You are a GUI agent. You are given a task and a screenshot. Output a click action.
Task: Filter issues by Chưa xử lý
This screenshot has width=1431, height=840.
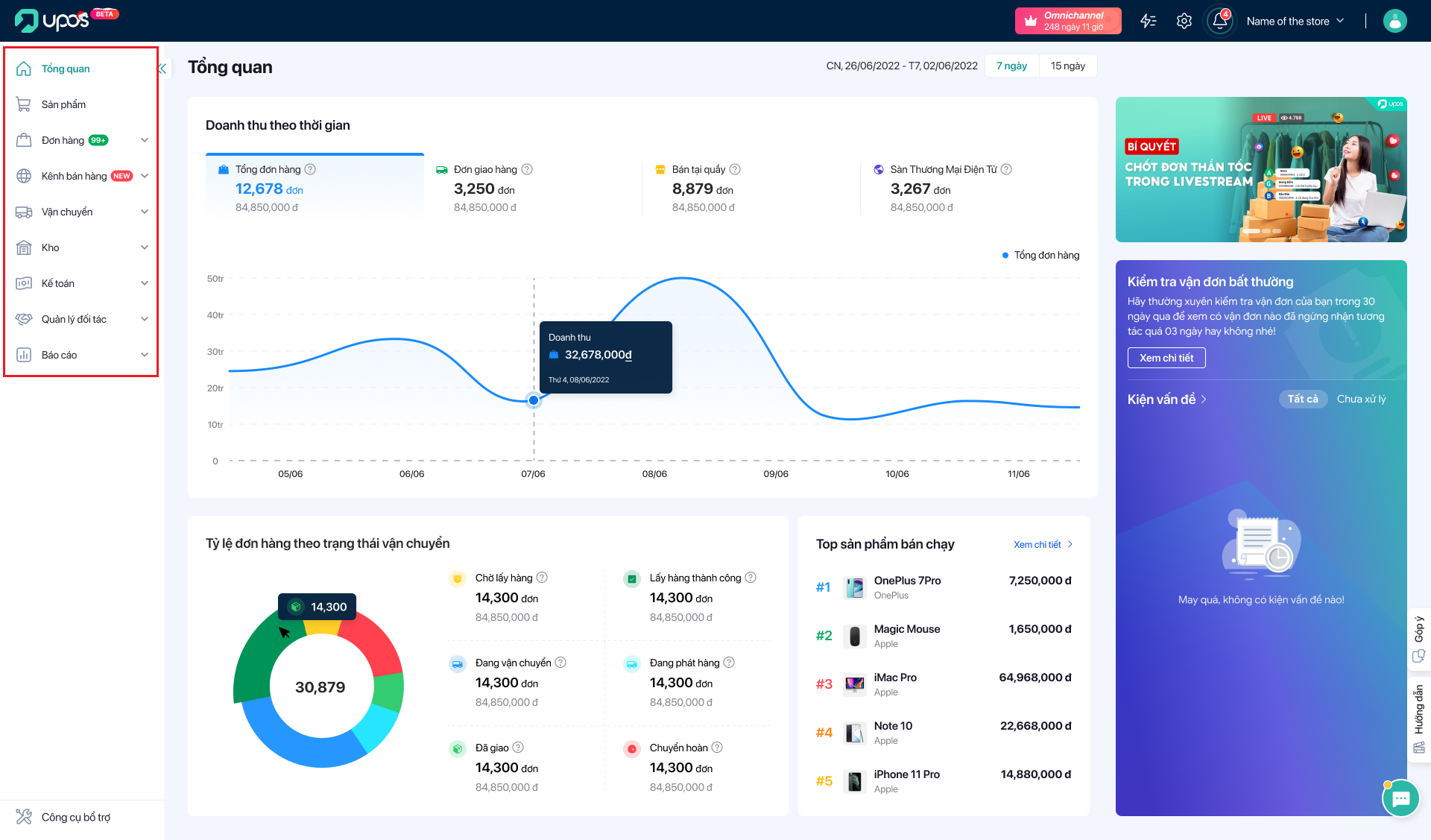1361,399
